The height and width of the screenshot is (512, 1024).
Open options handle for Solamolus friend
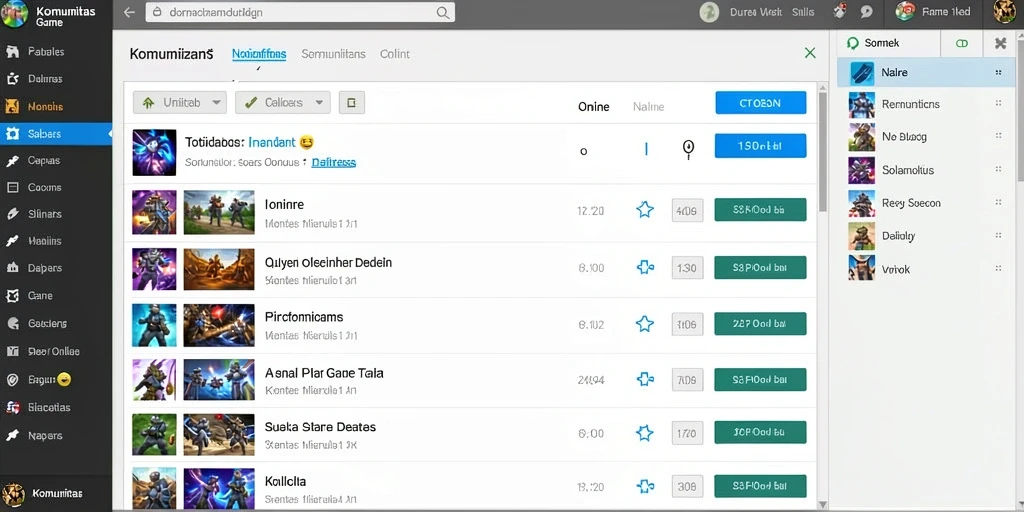click(x=998, y=169)
